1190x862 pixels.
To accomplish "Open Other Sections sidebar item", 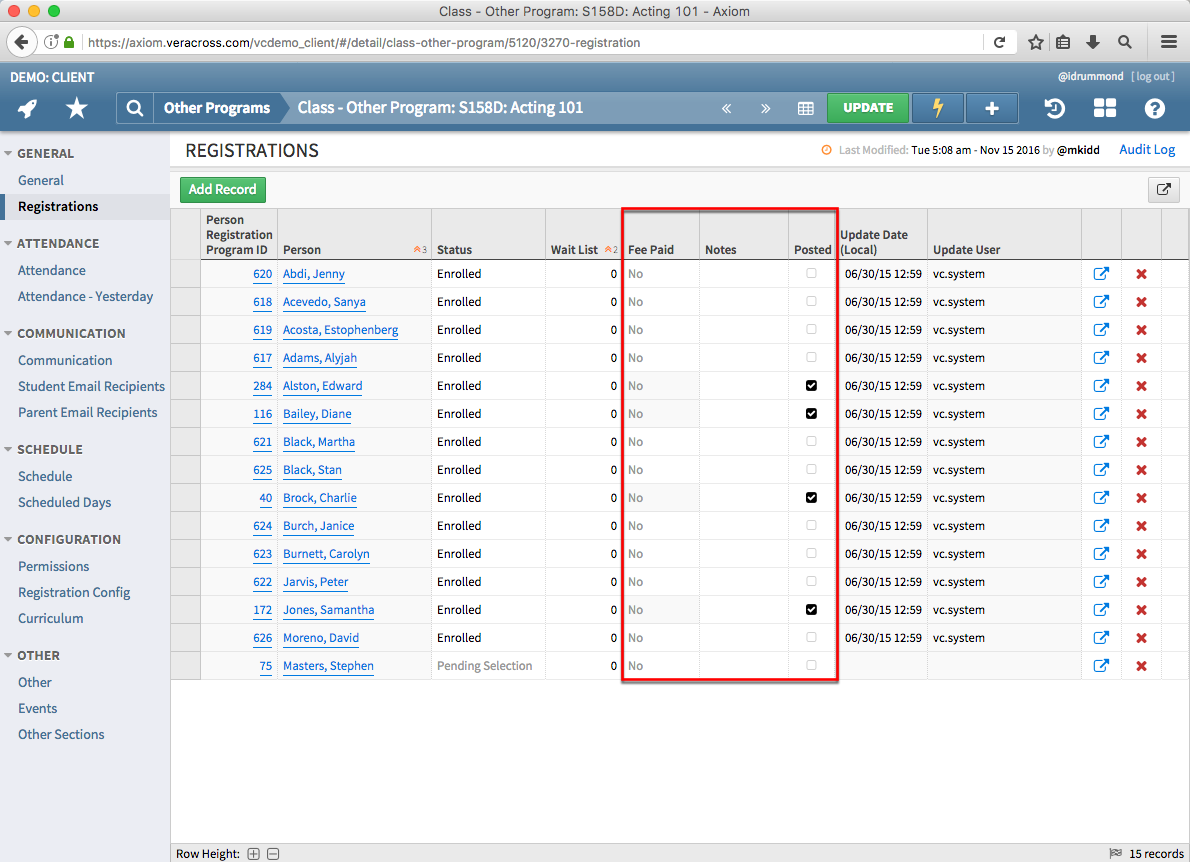I will click(61, 735).
